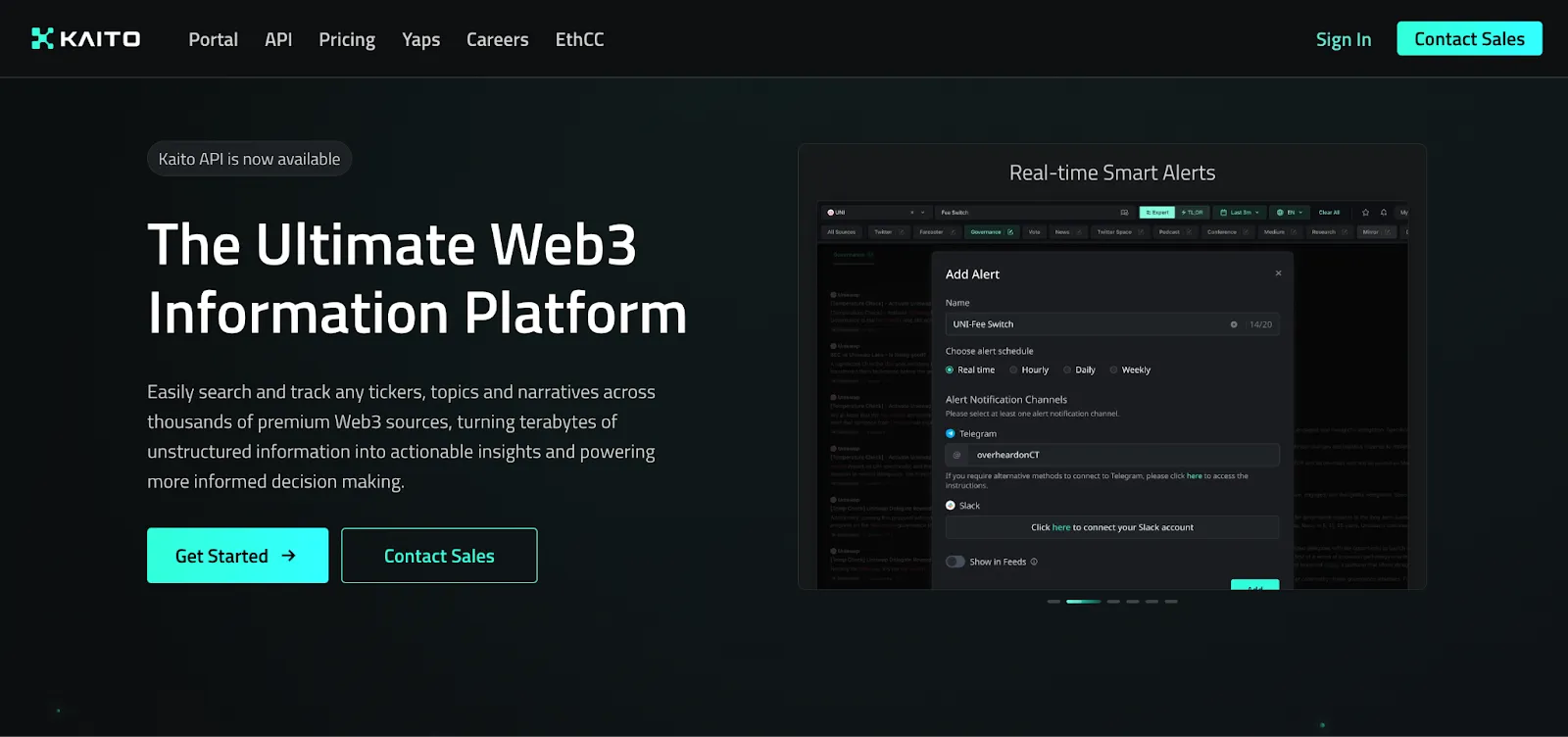Select the Podcast source tab
1568x737 pixels.
point(1174,232)
